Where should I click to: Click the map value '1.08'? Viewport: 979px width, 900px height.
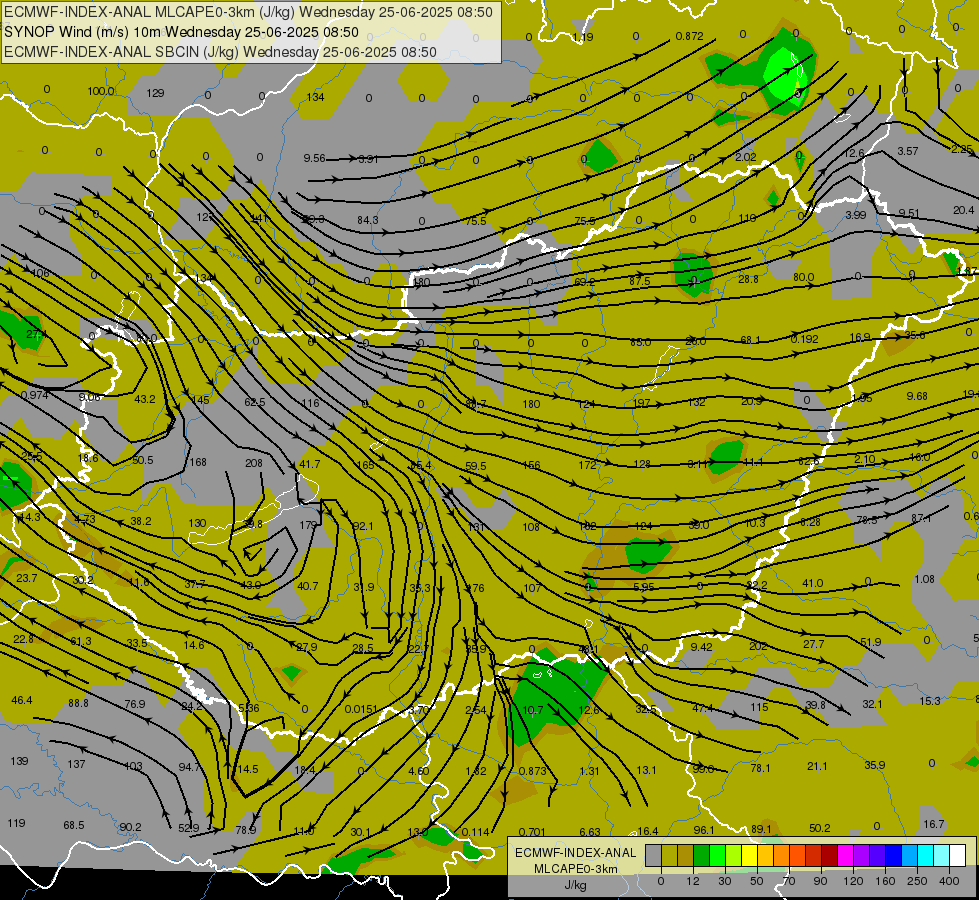(x=924, y=579)
